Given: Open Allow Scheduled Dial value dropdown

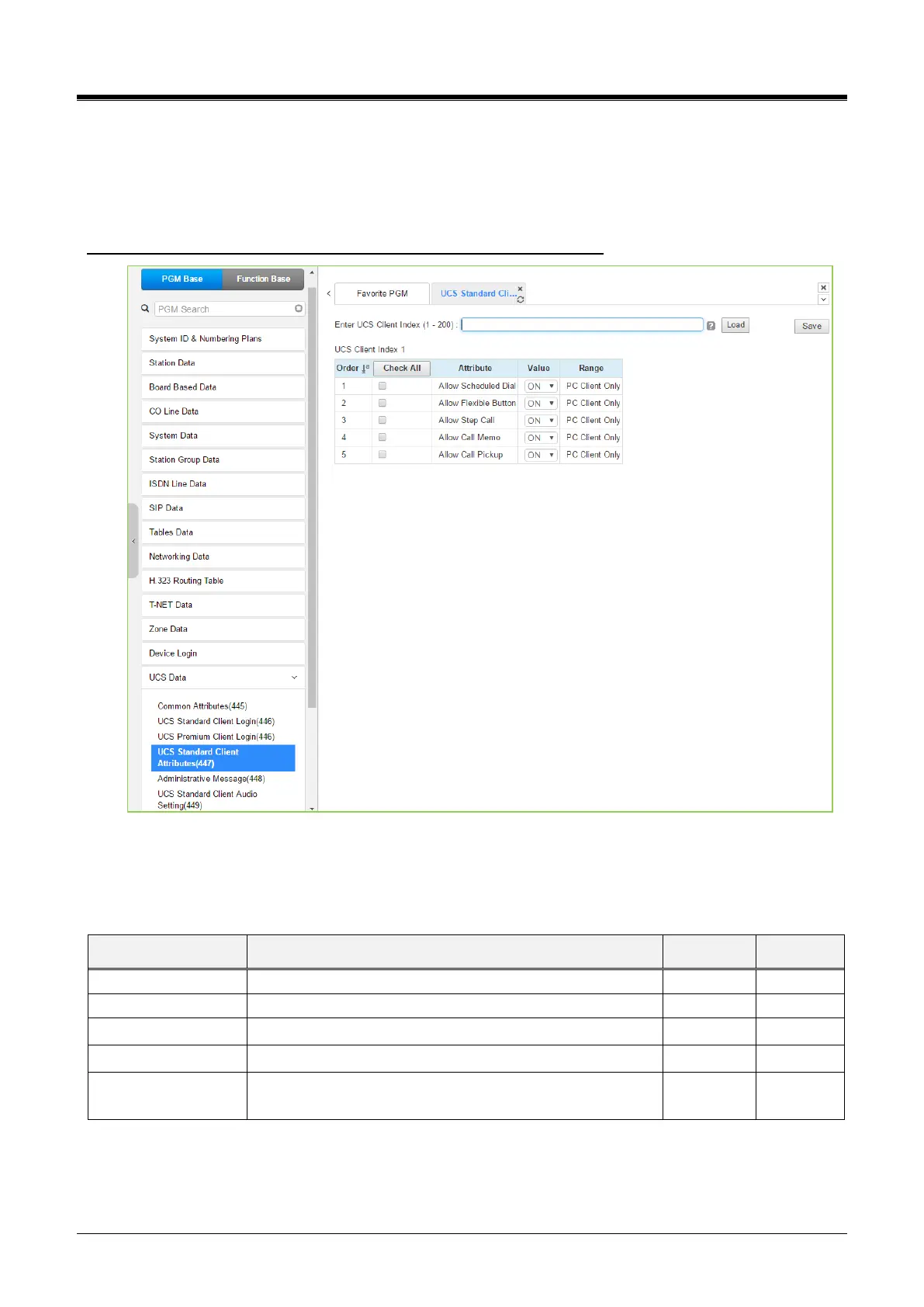Looking at the screenshot, I should [541, 387].
